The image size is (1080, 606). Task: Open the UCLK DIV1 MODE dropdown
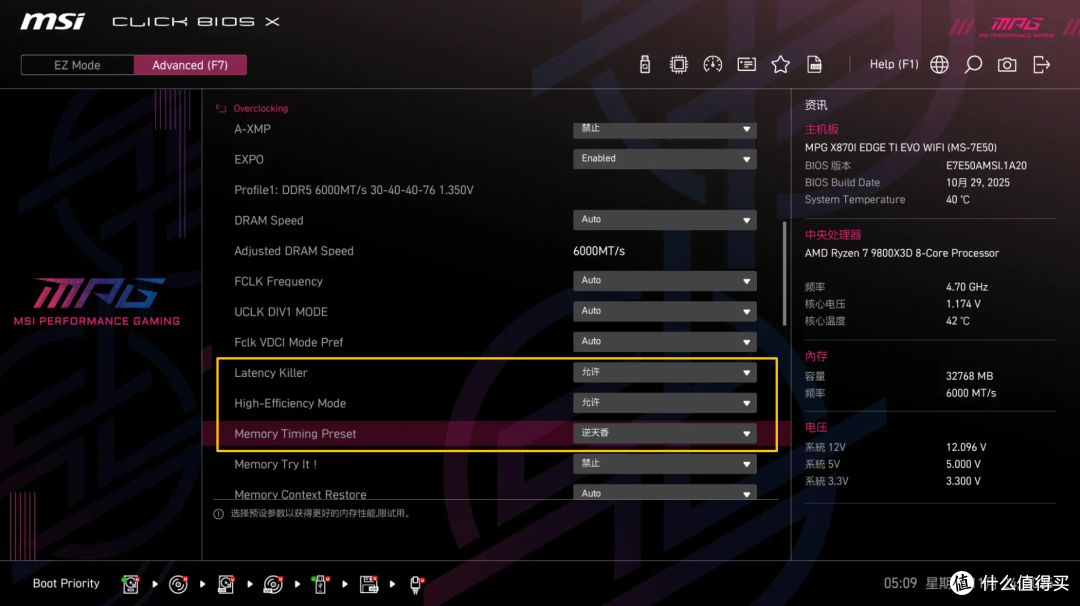point(665,311)
